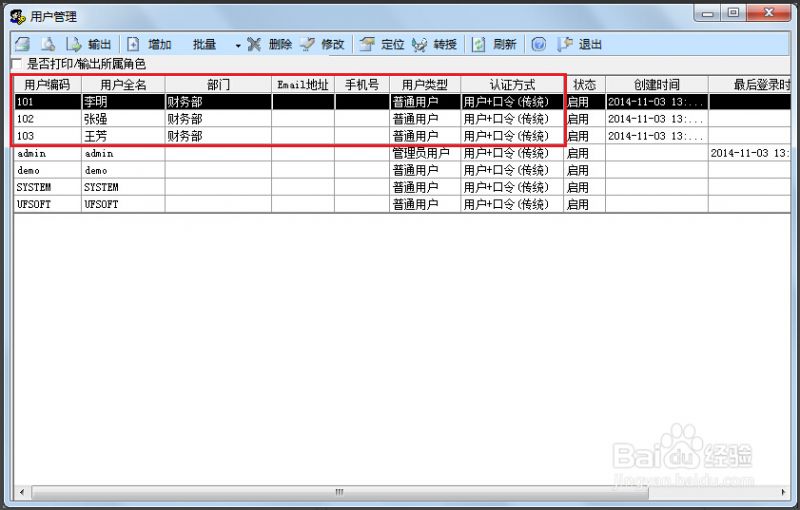Click the 认证方式 column header

point(512,85)
